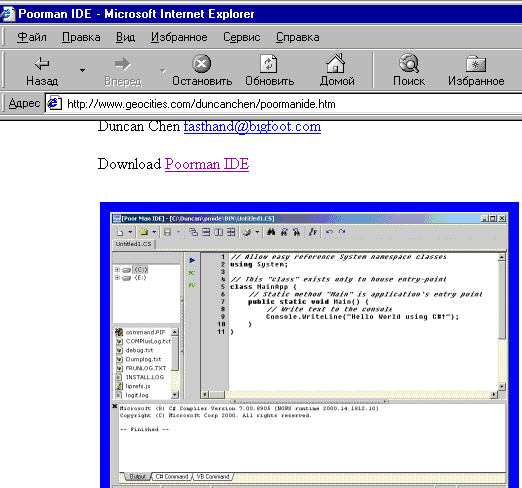522x488 pixels.
Task: Click the Адрес label
Action: coord(24,103)
